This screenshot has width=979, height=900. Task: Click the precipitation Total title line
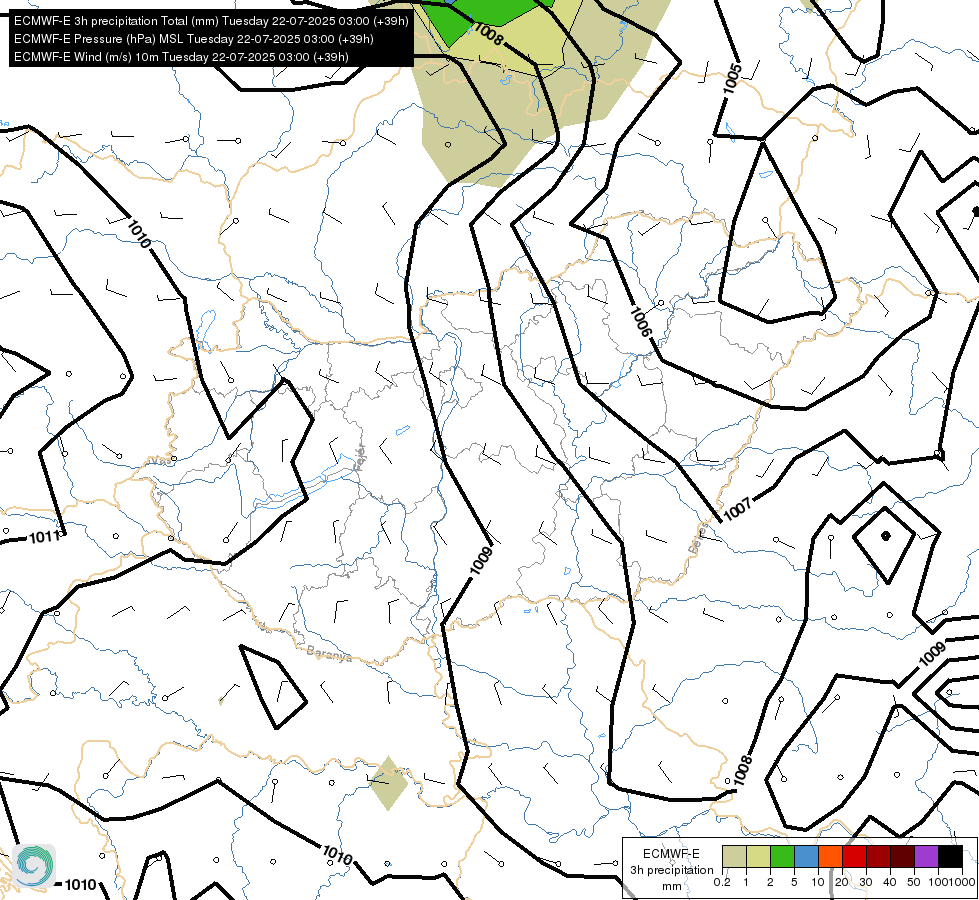[x=211, y=21]
